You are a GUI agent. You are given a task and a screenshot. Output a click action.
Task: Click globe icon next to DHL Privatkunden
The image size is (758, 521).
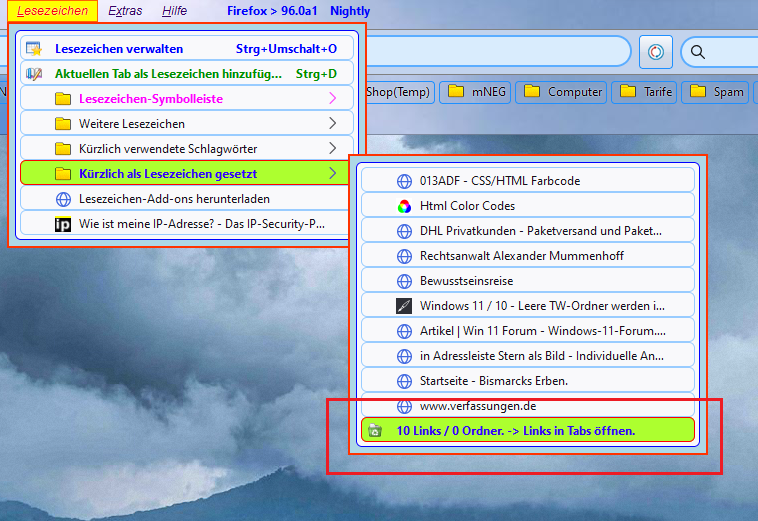[x=404, y=232]
